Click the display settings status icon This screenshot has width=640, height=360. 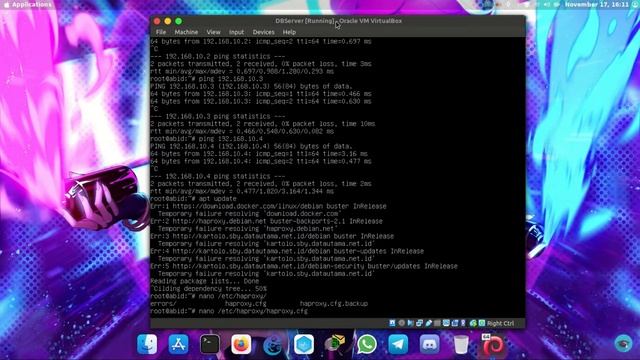[446, 323]
